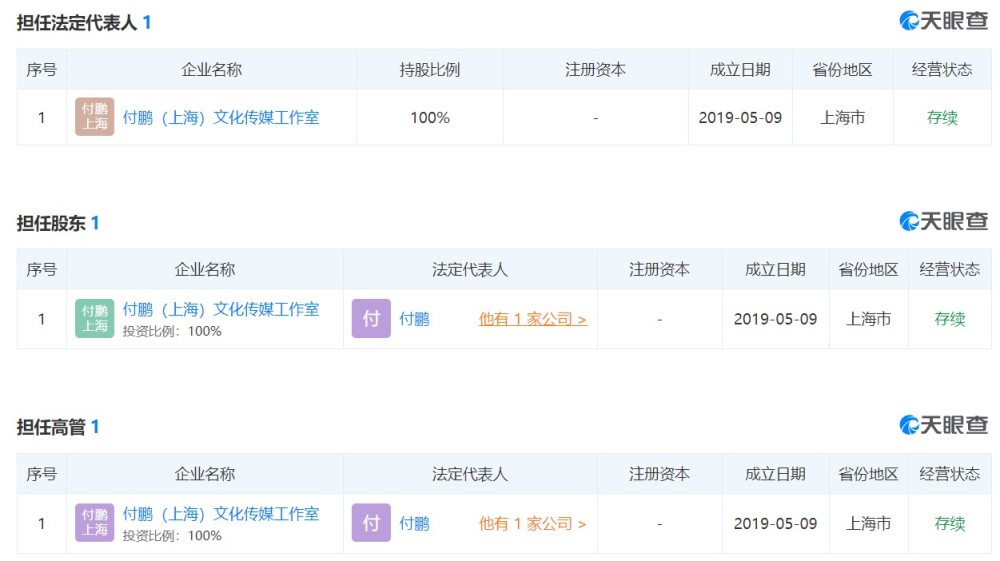Open 付鹏（上海）文化传媒工作室 link in 担任高管 table

coord(220,513)
